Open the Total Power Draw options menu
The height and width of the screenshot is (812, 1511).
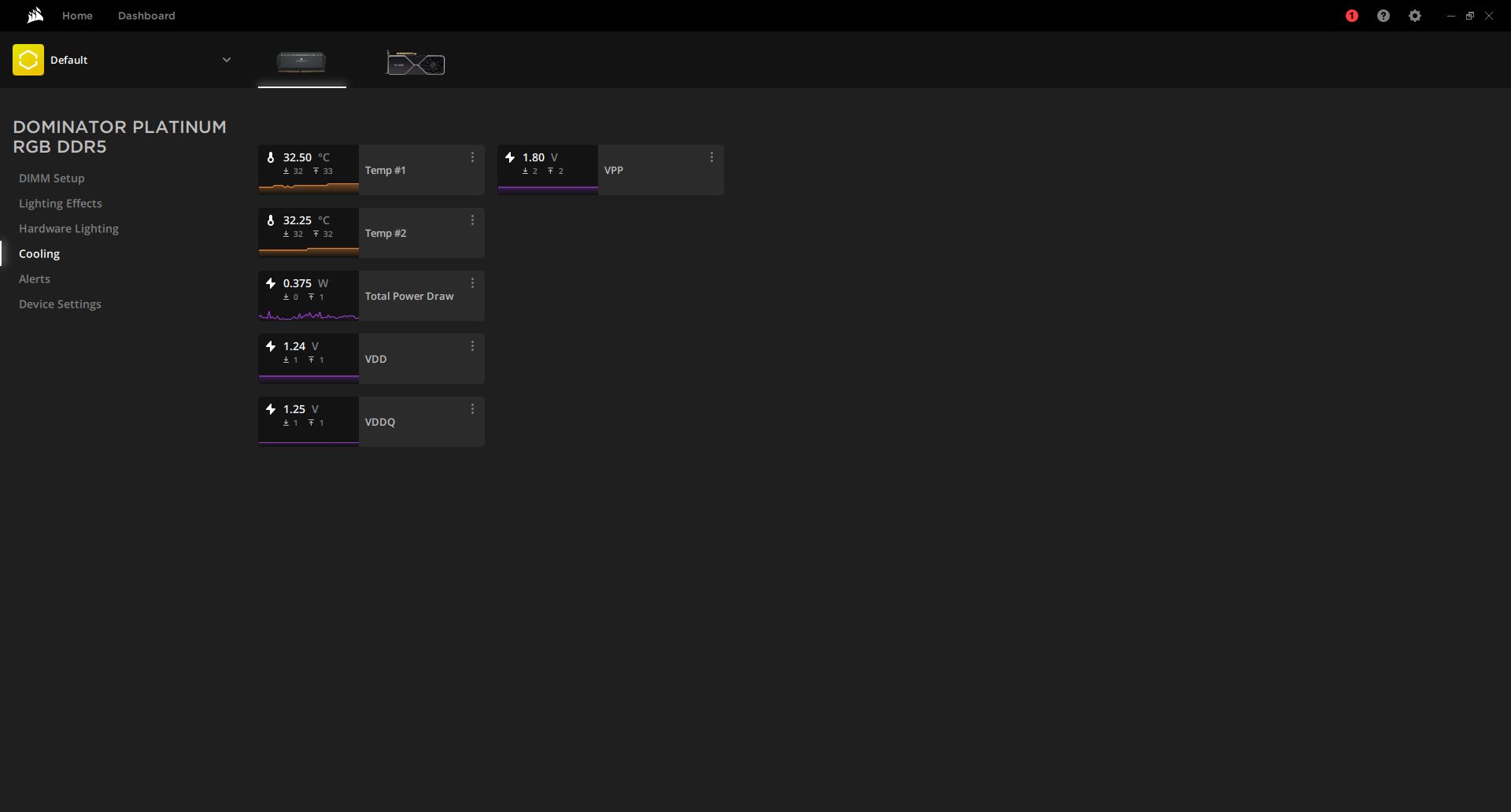pyautogui.click(x=472, y=283)
